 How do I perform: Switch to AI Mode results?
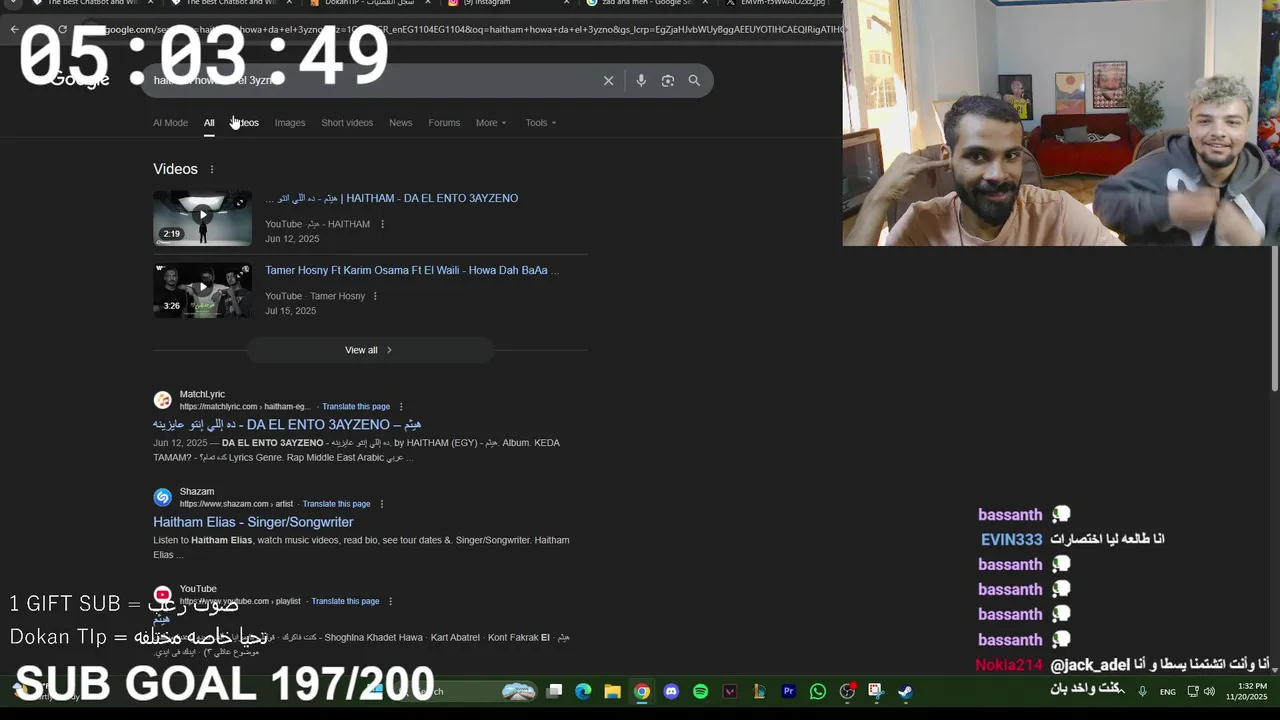[170, 123]
